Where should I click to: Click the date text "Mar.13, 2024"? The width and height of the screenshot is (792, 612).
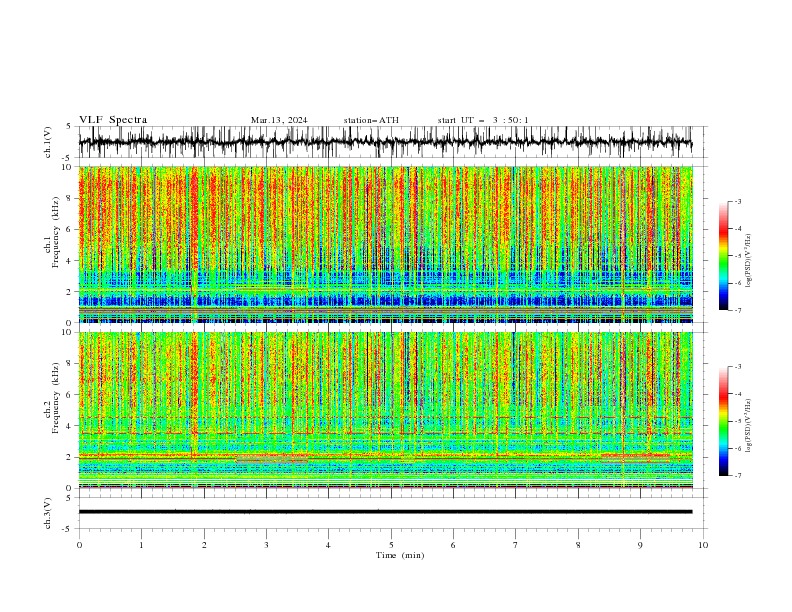pyautogui.click(x=279, y=120)
